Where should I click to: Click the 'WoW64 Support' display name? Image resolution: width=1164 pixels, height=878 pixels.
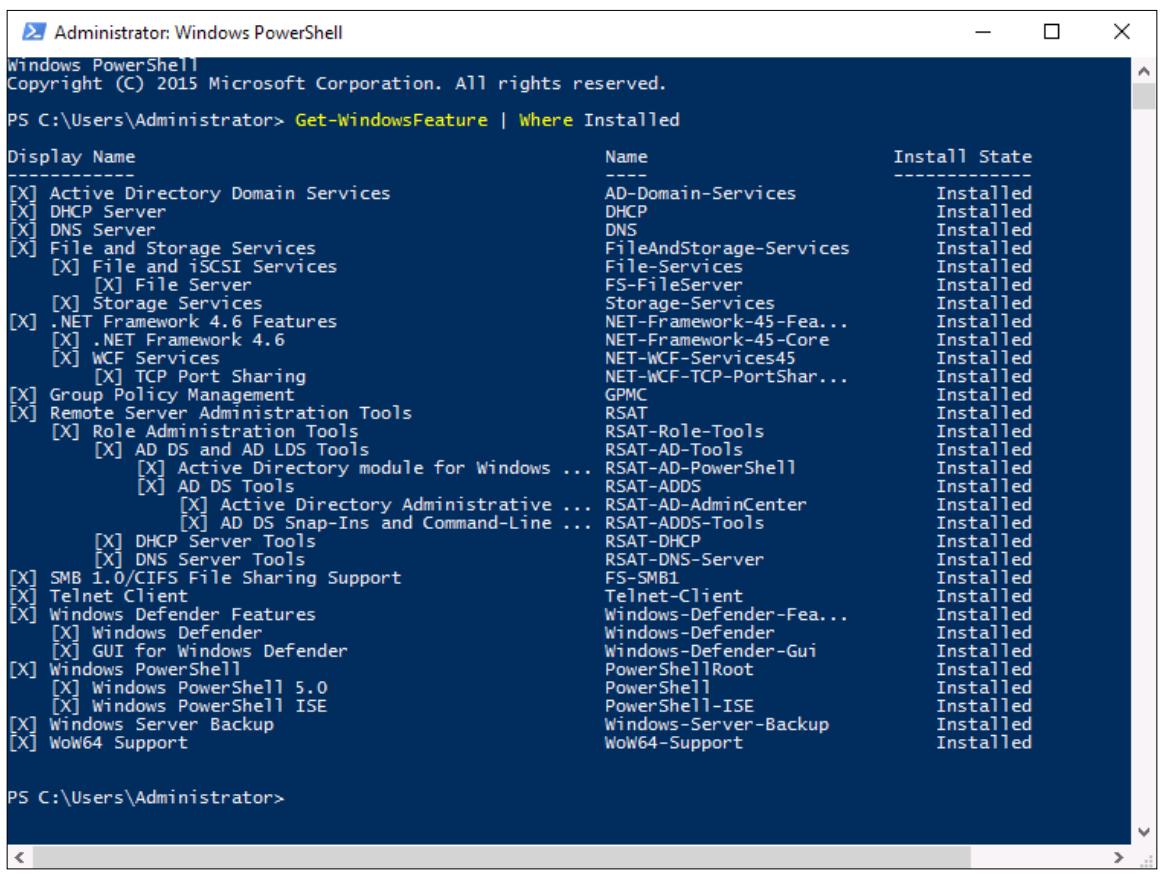119,743
